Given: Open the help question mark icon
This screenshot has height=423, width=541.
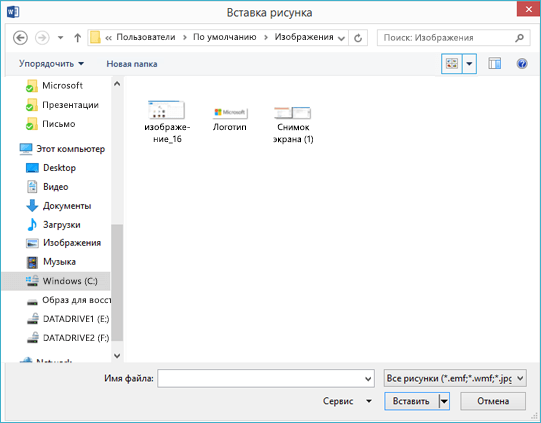Looking at the screenshot, I should tap(522, 63).
